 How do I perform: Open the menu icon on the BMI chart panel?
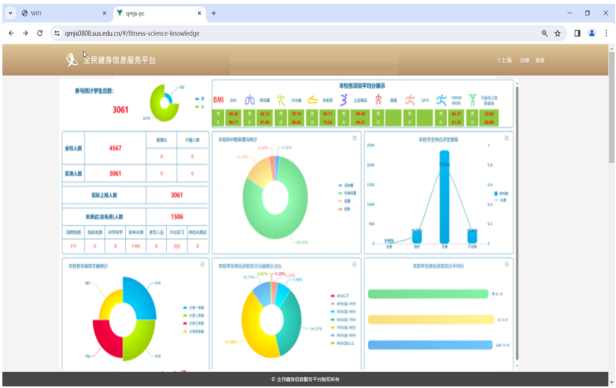[x=354, y=138]
